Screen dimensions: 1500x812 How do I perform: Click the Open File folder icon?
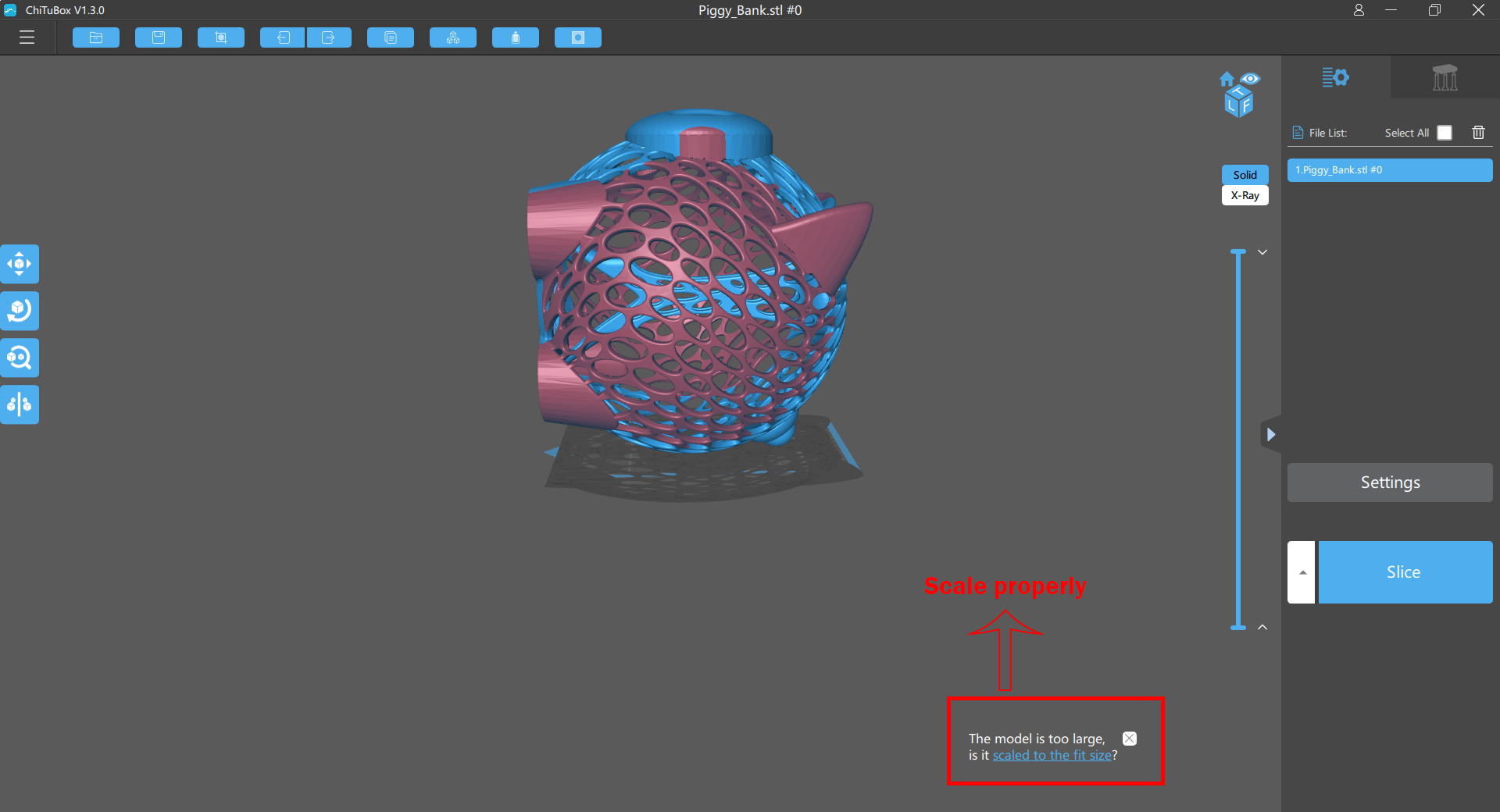[x=96, y=37]
